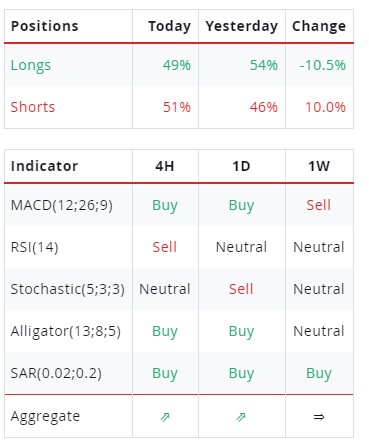Screen dimensions: 369x445
Task: Click the Shorts row label
Action: point(33,107)
